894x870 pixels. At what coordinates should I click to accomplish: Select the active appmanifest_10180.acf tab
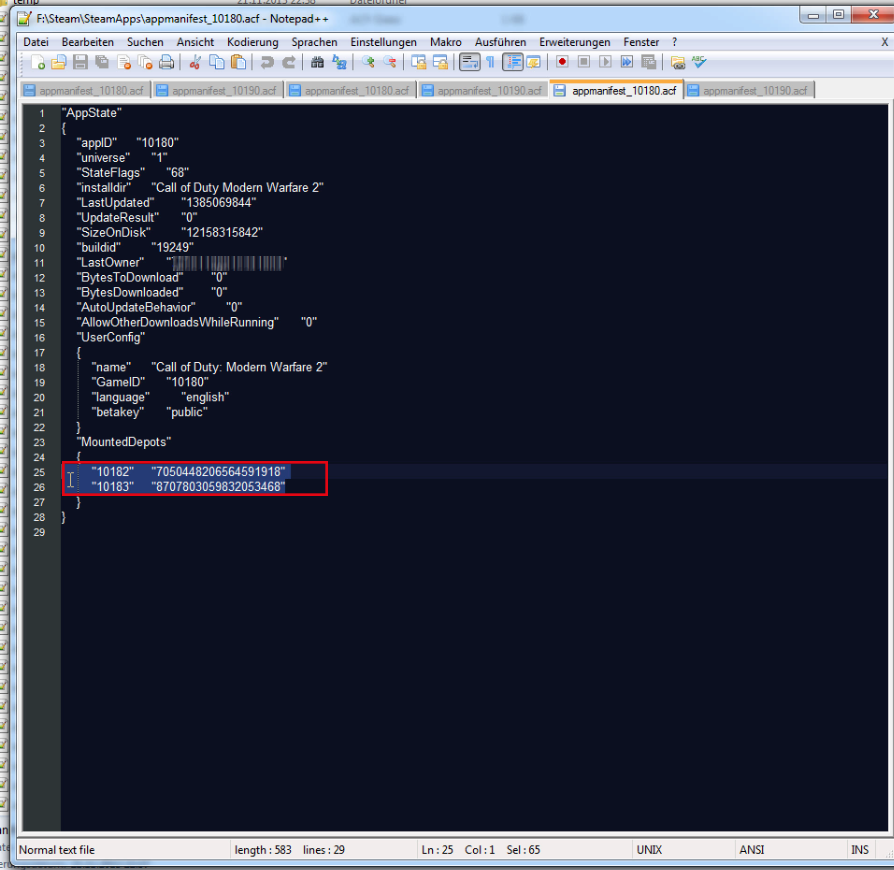click(617, 91)
